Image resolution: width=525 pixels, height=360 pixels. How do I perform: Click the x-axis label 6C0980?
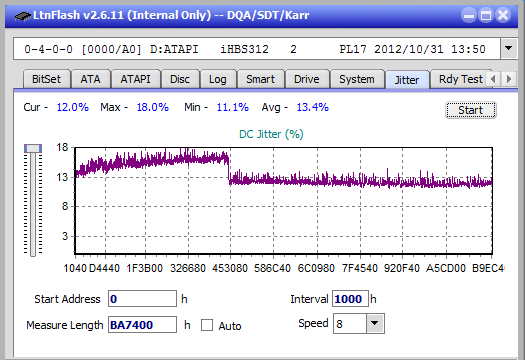[316, 268]
